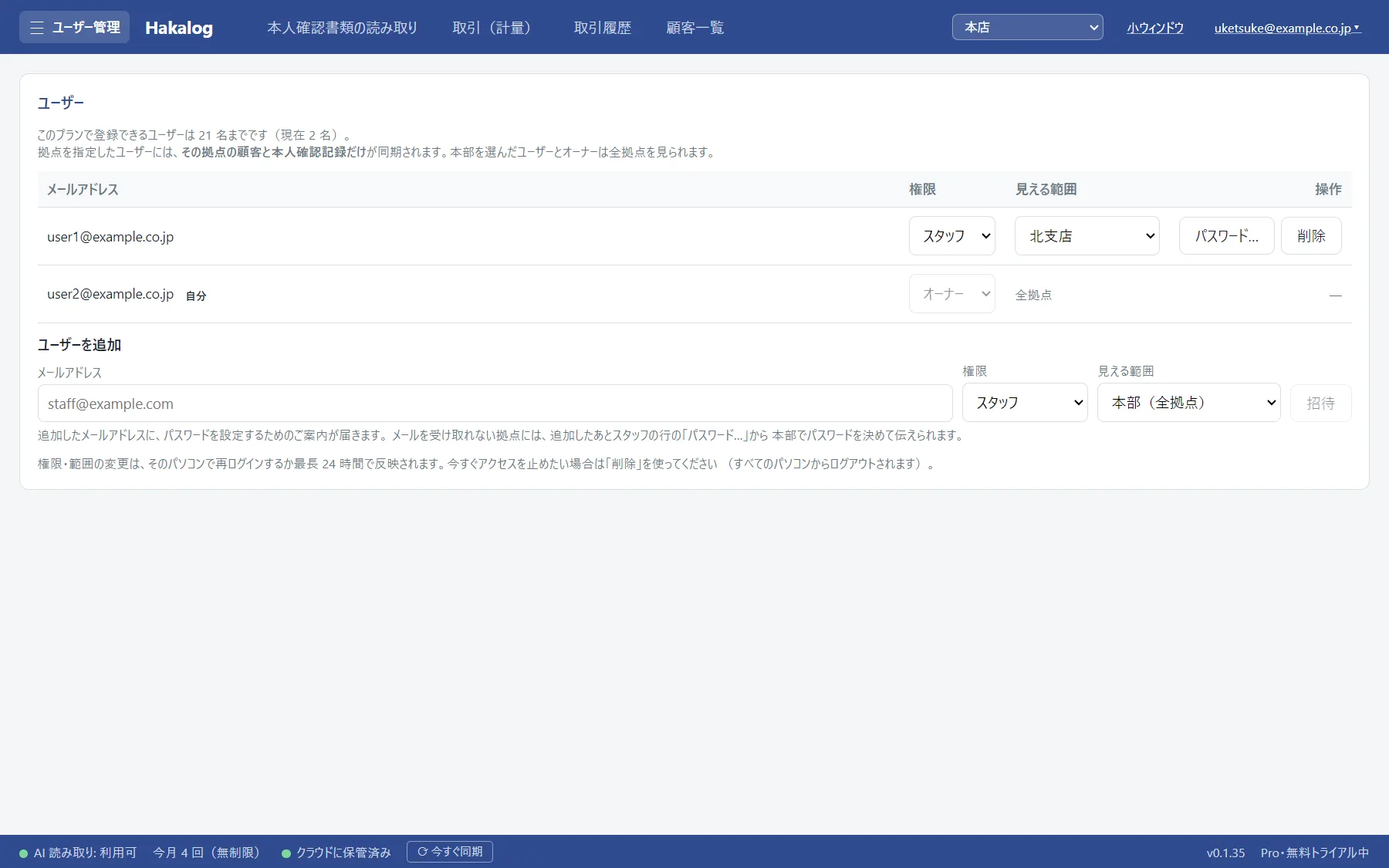Image resolution: width=1389 pixels, height=868 pixels.
Task: Open new-user 権限 スタッフ dropdown
Action: (1025, 403)
